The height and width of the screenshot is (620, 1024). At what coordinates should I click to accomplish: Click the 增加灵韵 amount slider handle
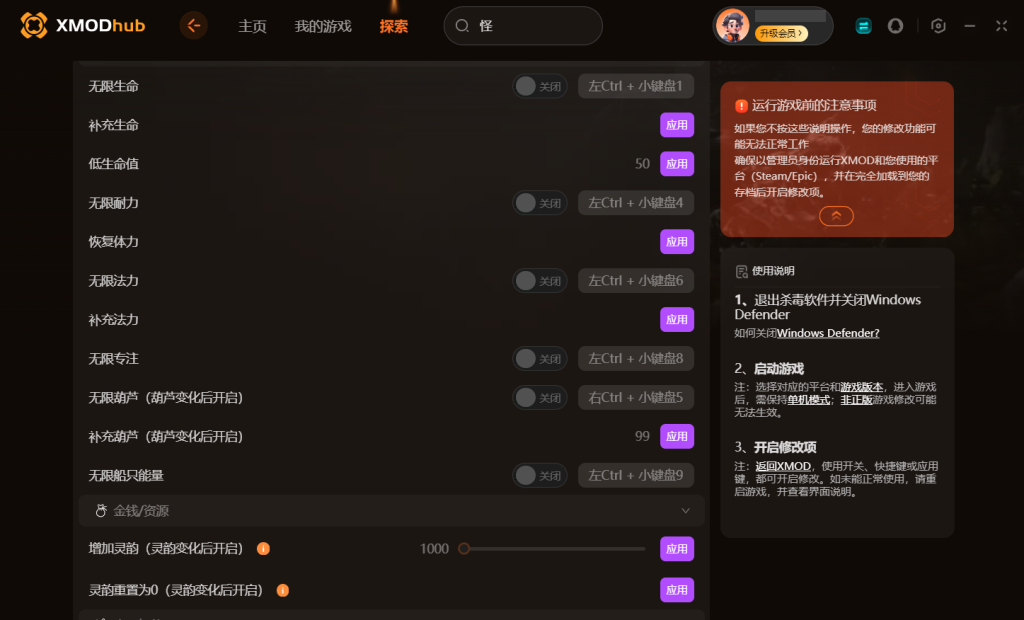[x=464, y=549]
